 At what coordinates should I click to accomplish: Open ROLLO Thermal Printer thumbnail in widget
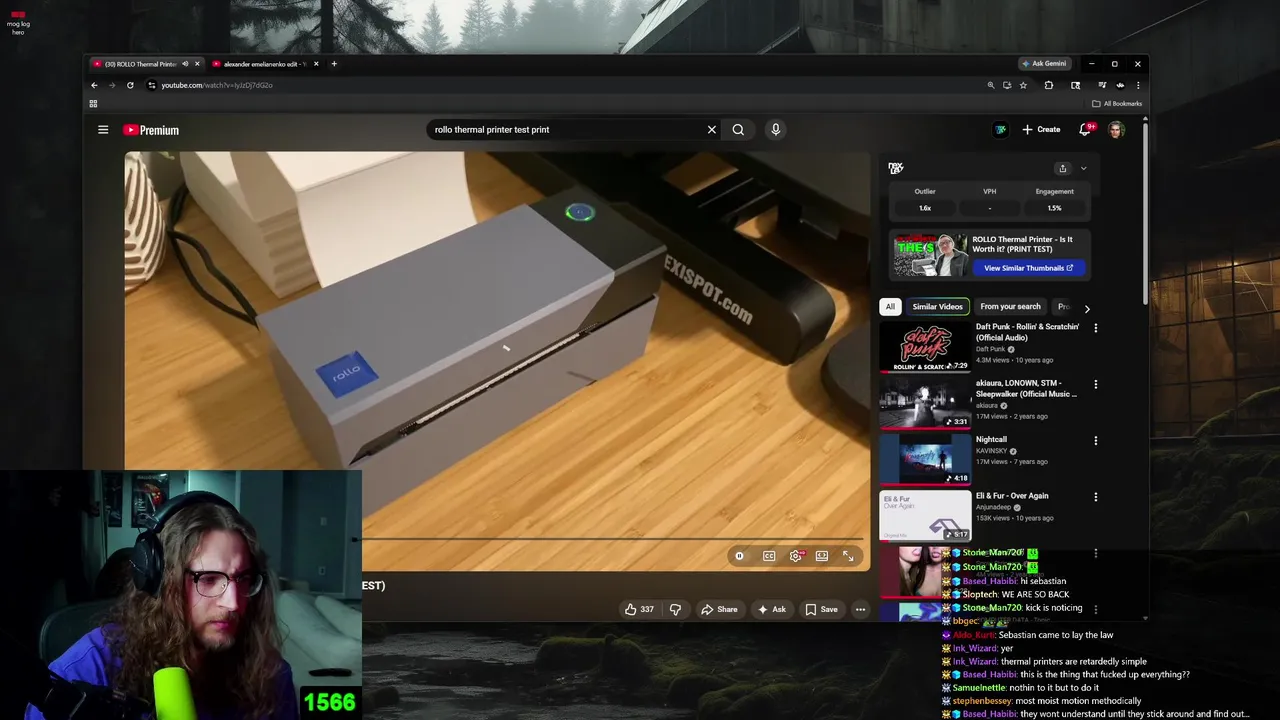click(930, 255)
